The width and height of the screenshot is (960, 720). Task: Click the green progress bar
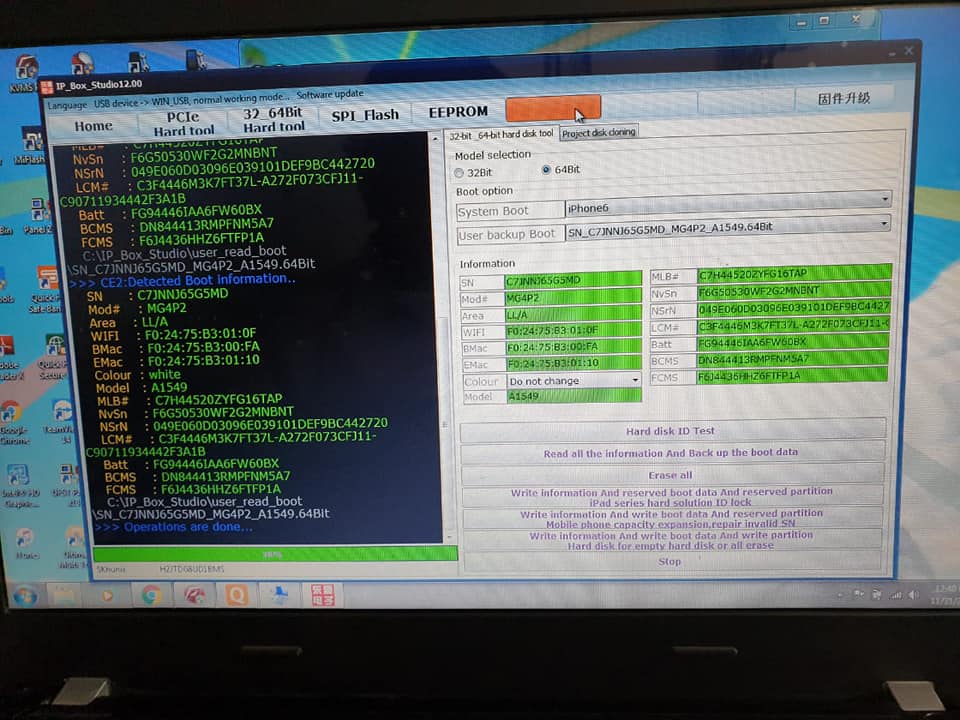point(275,554)
